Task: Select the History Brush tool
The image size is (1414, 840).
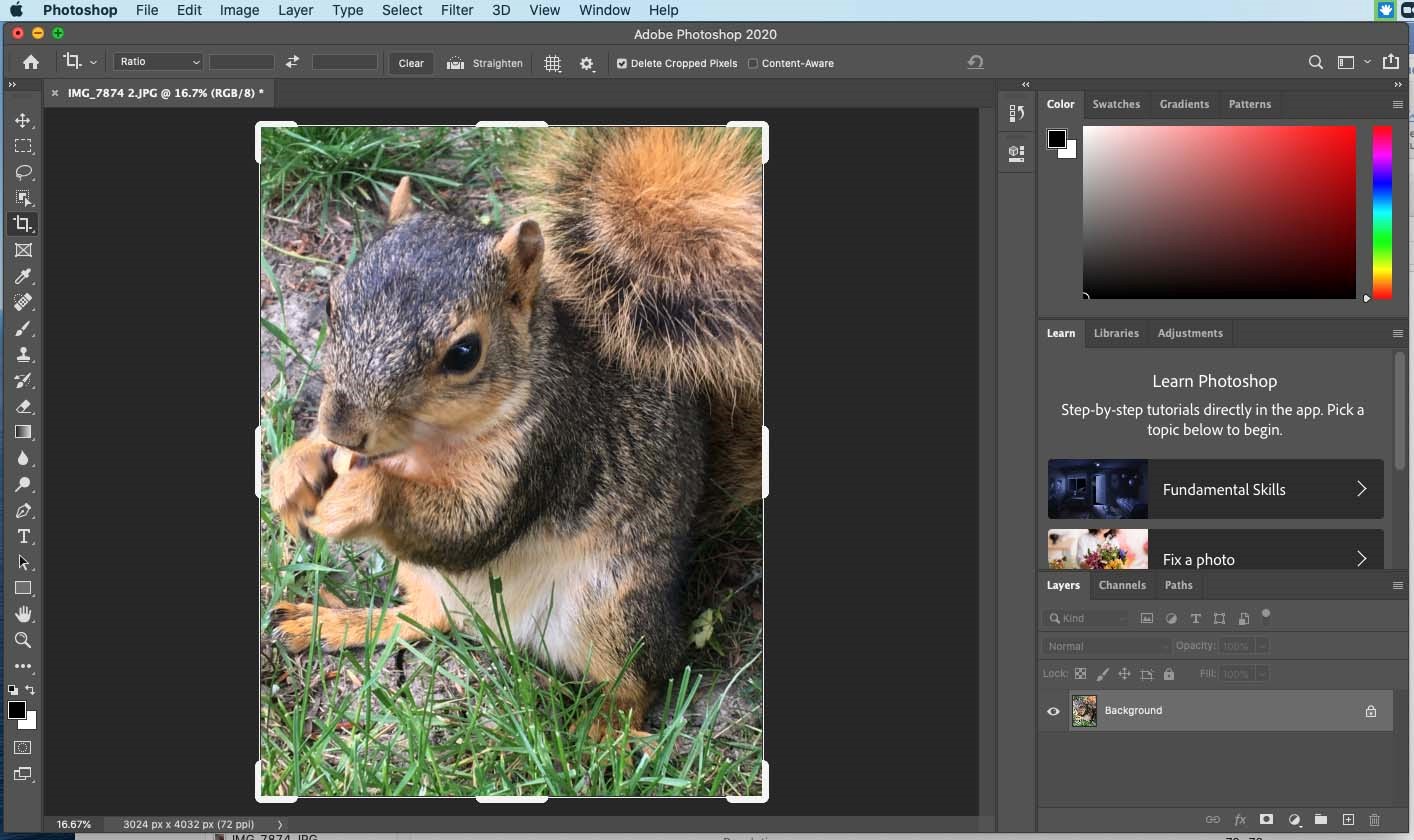Action: pyautogui.click(x=23, y=380)
